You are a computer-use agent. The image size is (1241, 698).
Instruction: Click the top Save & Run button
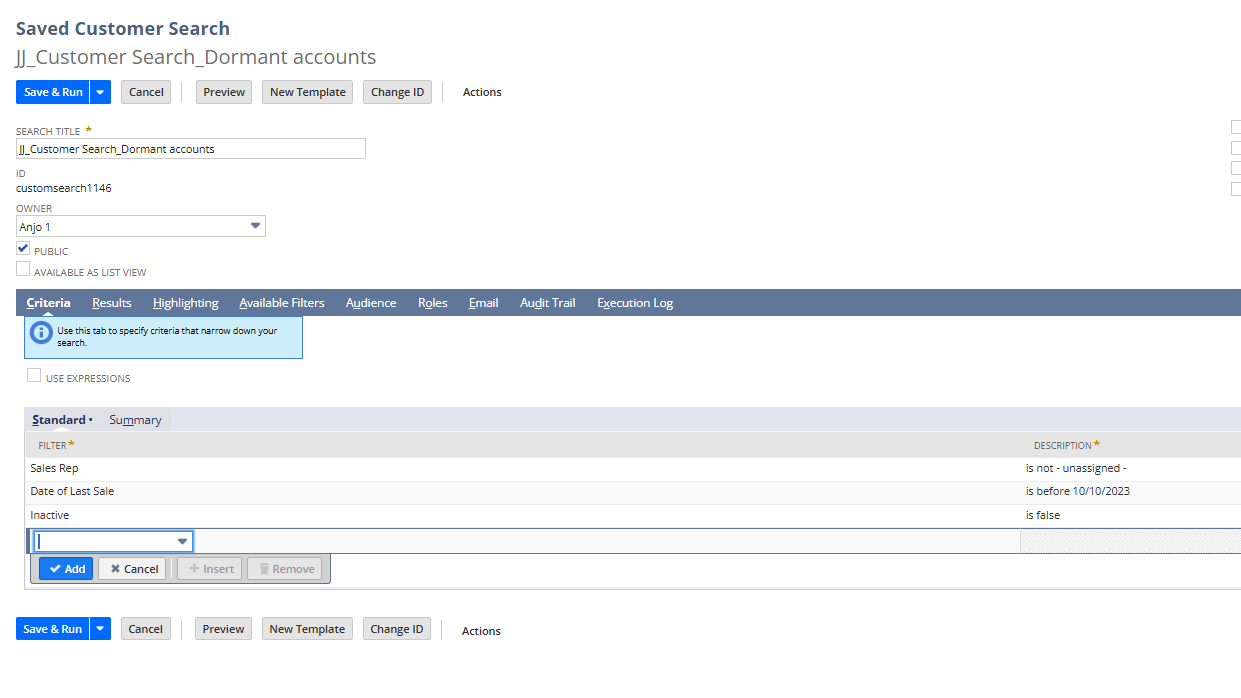pos(53,92)
